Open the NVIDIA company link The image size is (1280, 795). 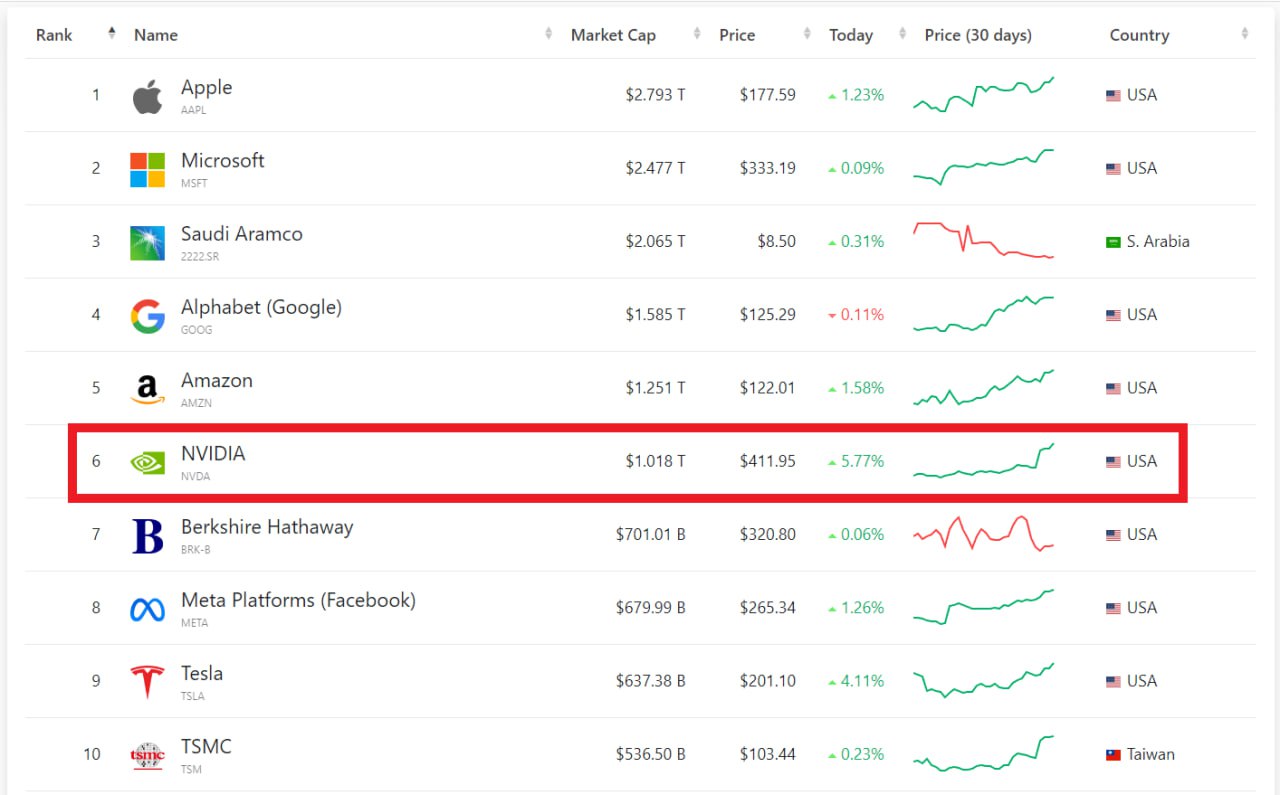[x=213, y=454]
